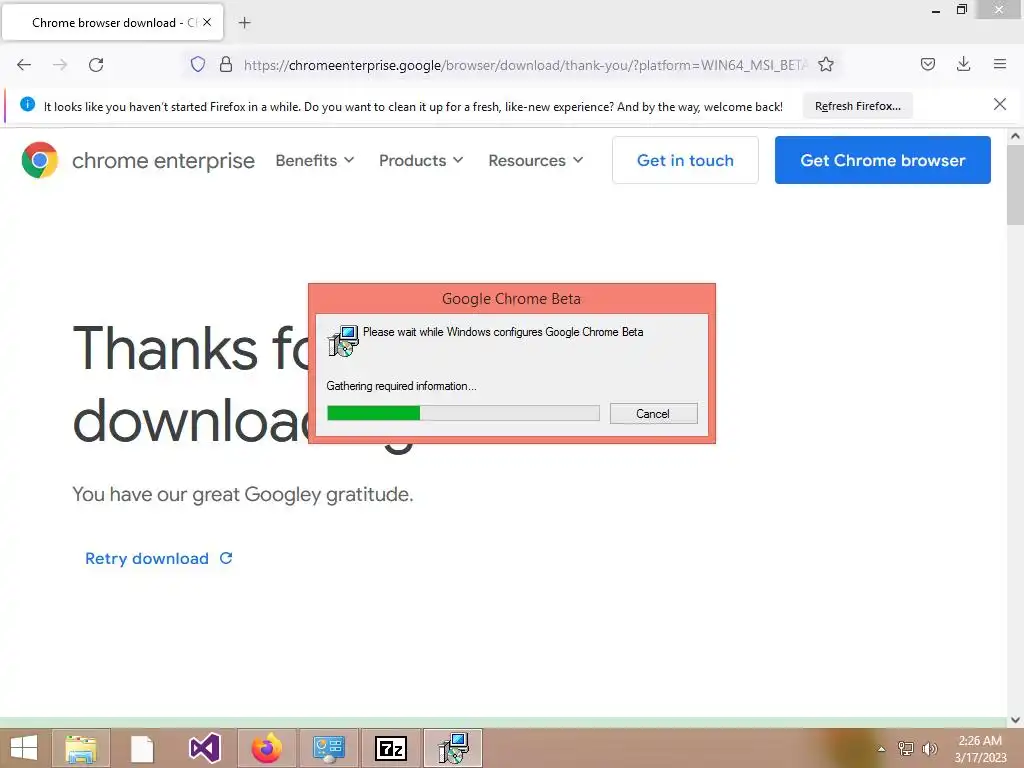Image resolution: width=1024 pixels, height=768 pixels.
Task: Open the volume speaker tray icon
Action: pos(929,749)
